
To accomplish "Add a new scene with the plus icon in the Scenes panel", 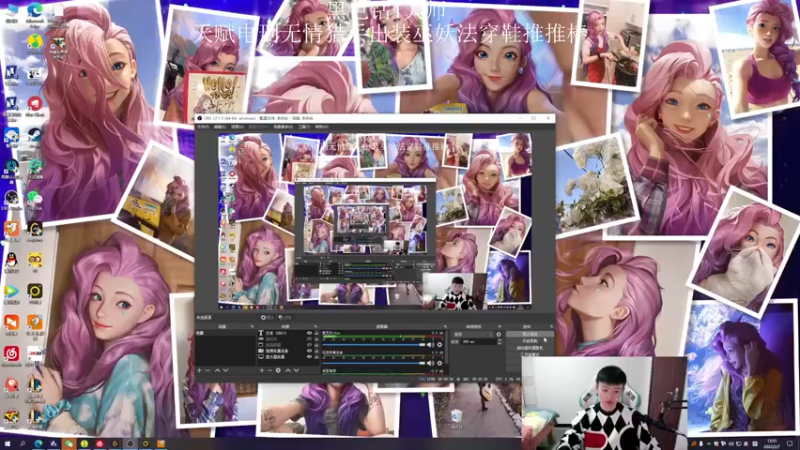I will [199, 370].
